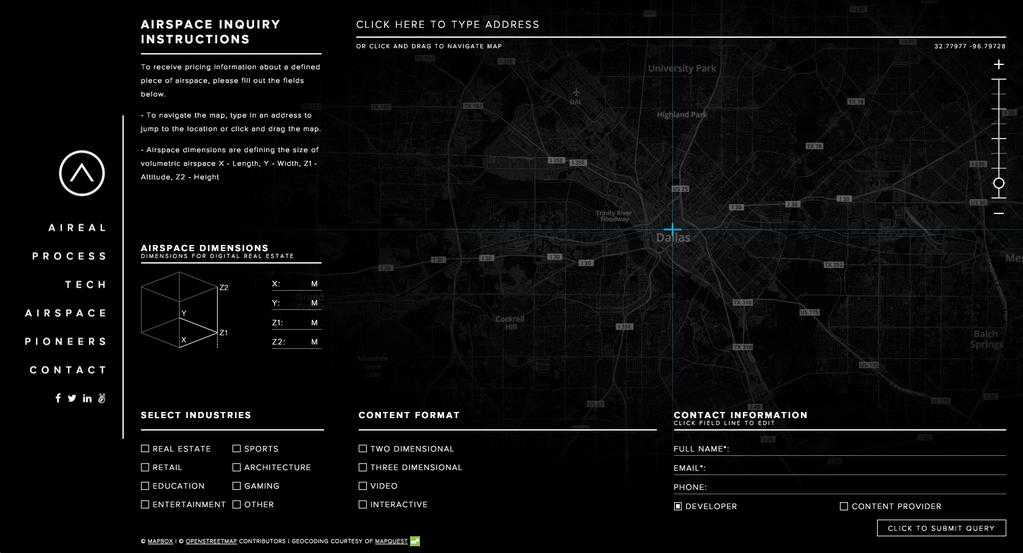Check the Gaming industry checkbox

tap(237, 486)
